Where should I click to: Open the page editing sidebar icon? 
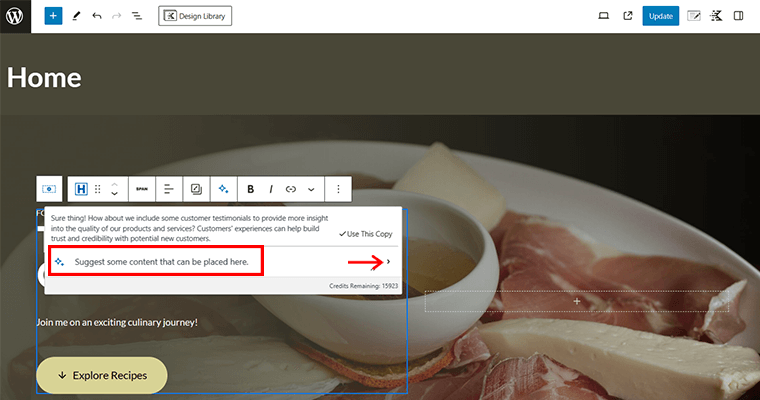click(694, 16)
